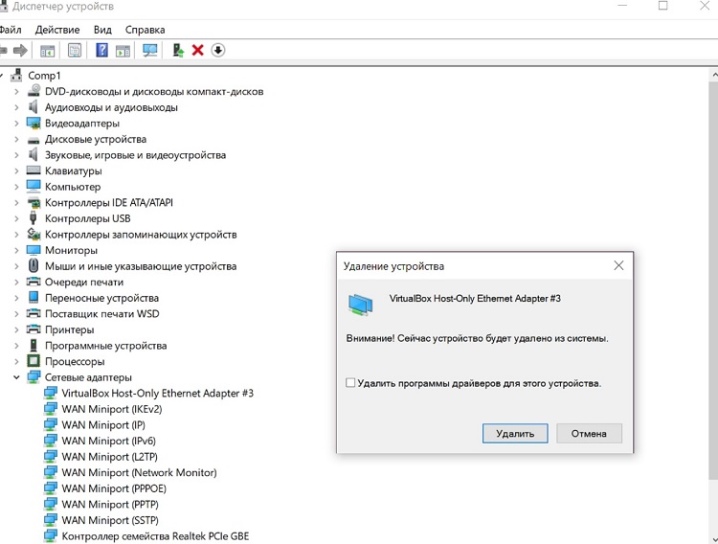Select VirtualBox Host-Only Ethernet Adapter #3 in tree
The image size is (718, 544).
tap(158, 393)
